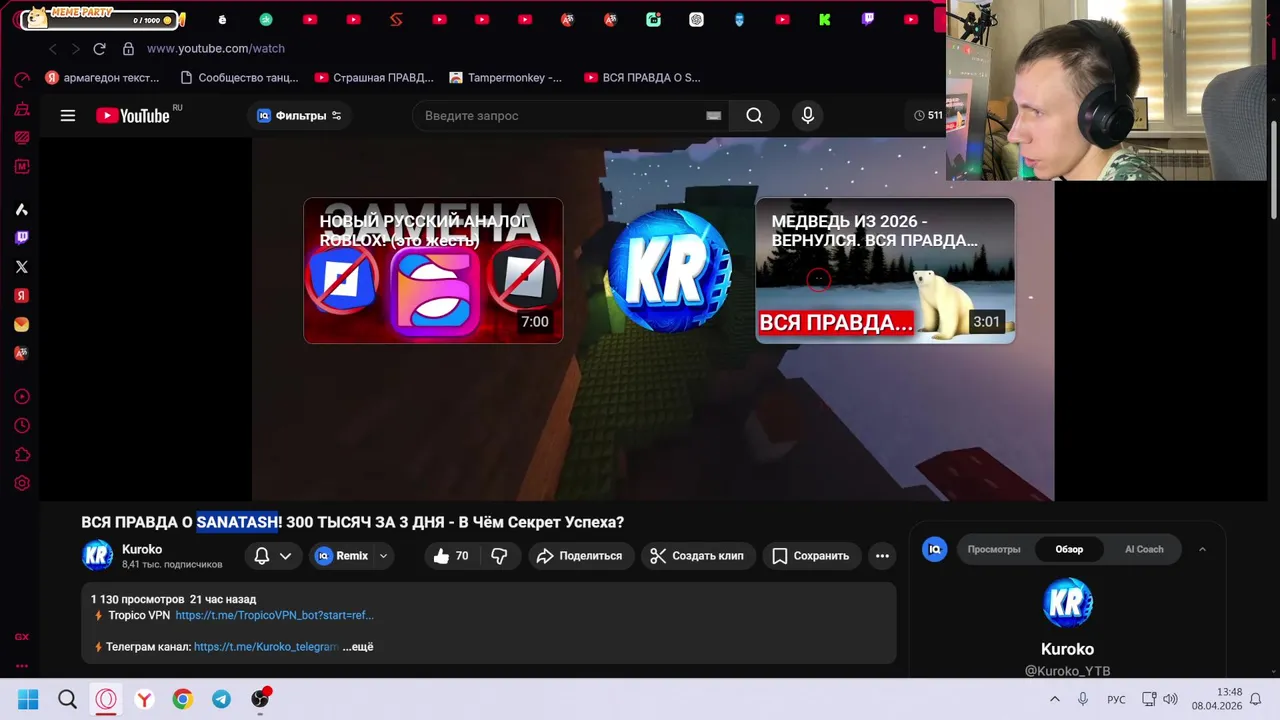Open the notification bell dropdown for Kuroko
The height and width of the screenshot is (720, 1280).
pos(272,556)
